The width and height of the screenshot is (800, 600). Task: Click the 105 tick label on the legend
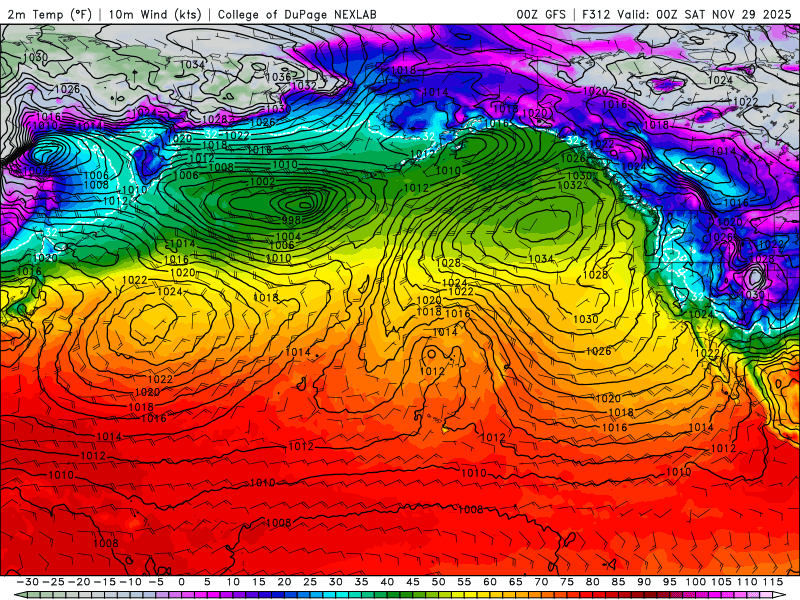(721, 582)
